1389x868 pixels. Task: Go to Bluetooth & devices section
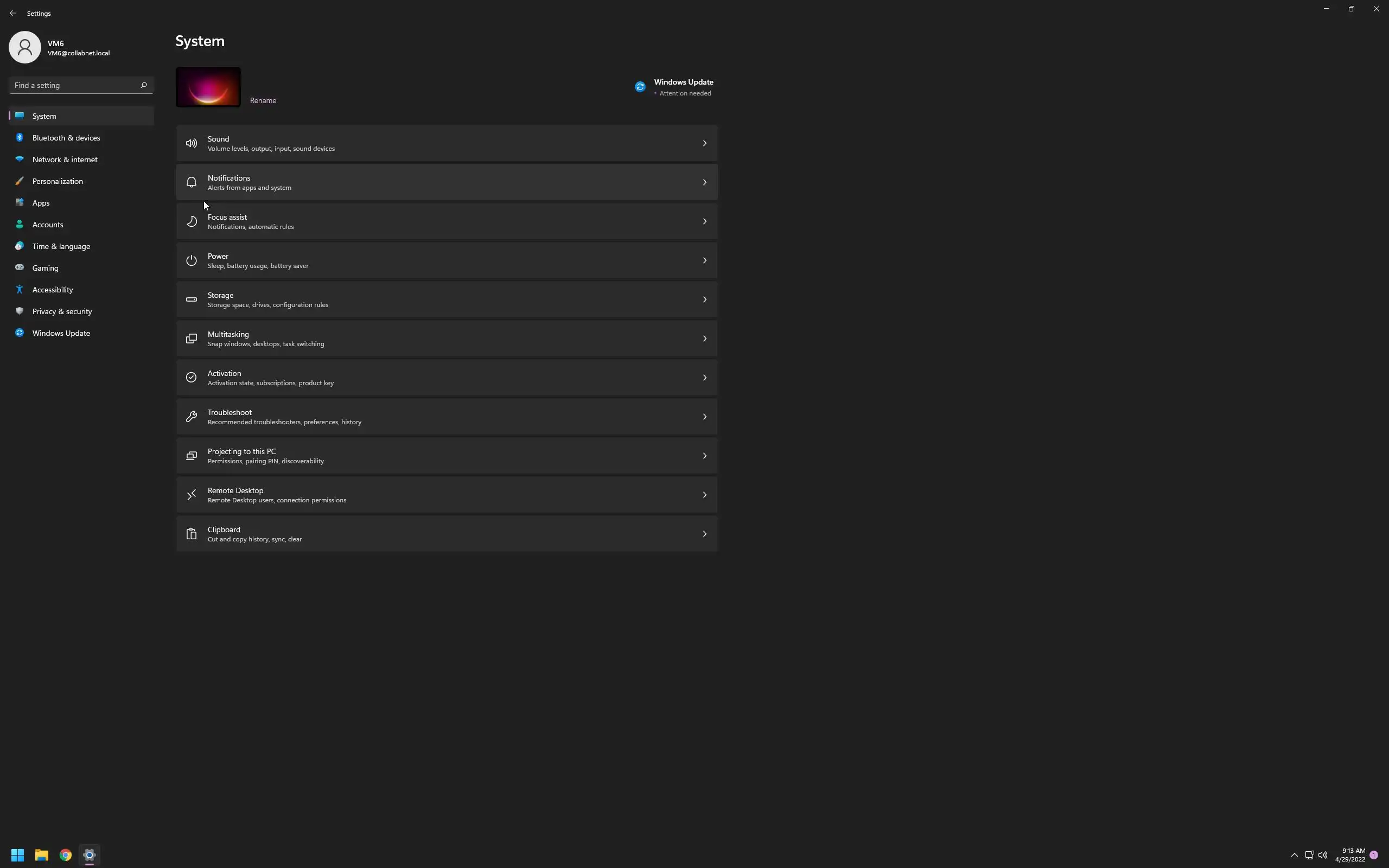click(66, 138)
